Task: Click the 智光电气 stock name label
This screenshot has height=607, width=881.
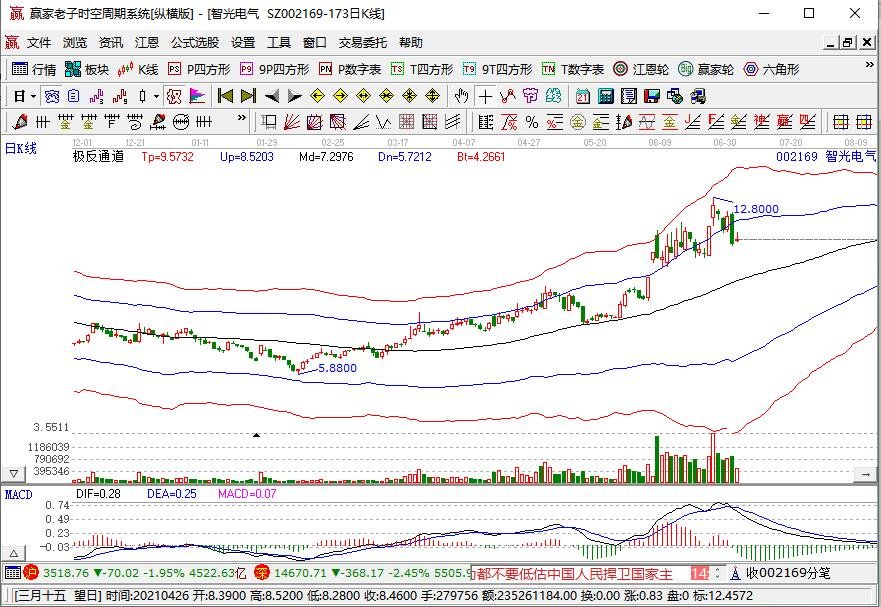Action: point(851,156)
